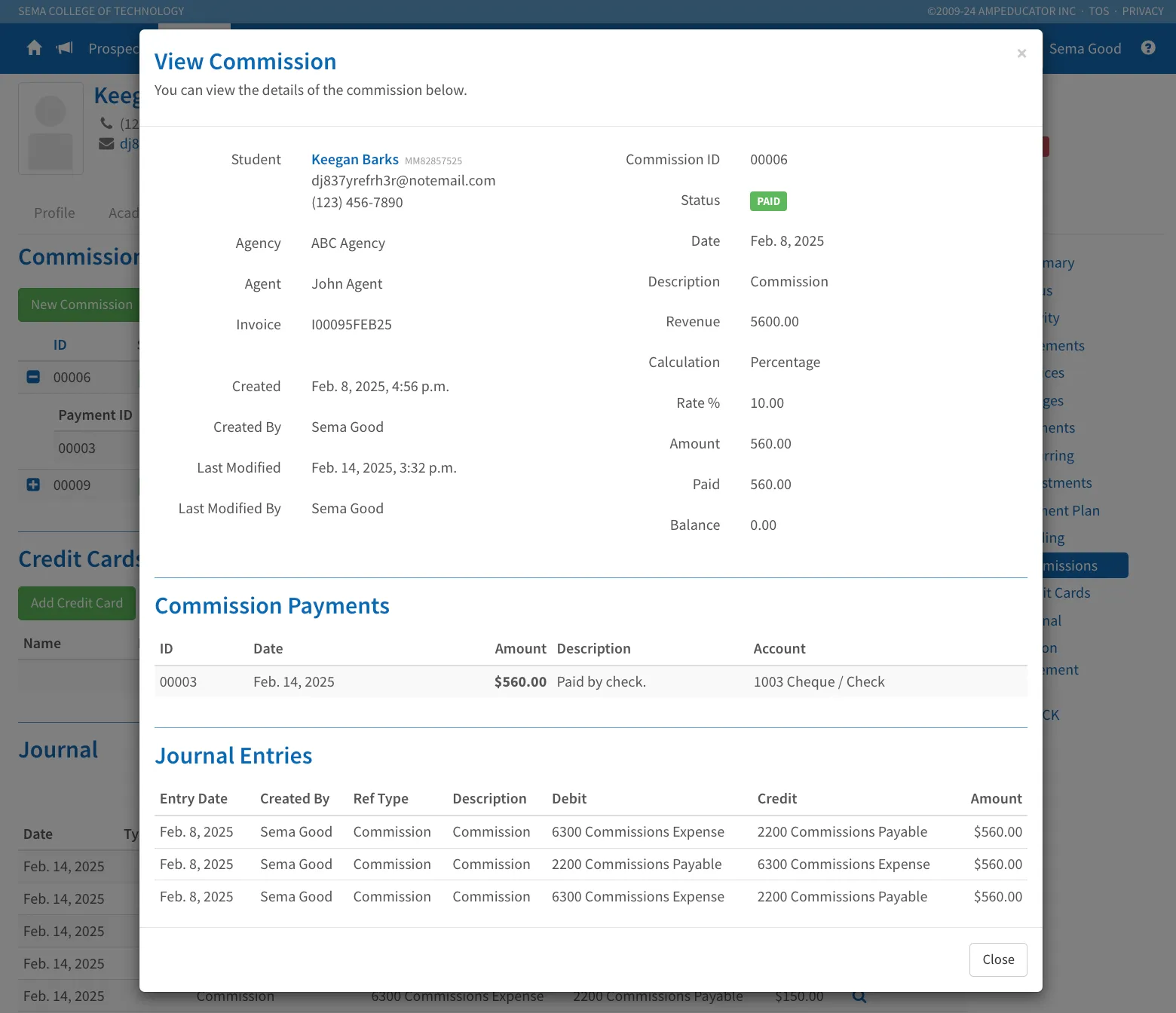Click the Percentage calculation value
Viewport: 1176px width, 1013px height.
(785, 363)
